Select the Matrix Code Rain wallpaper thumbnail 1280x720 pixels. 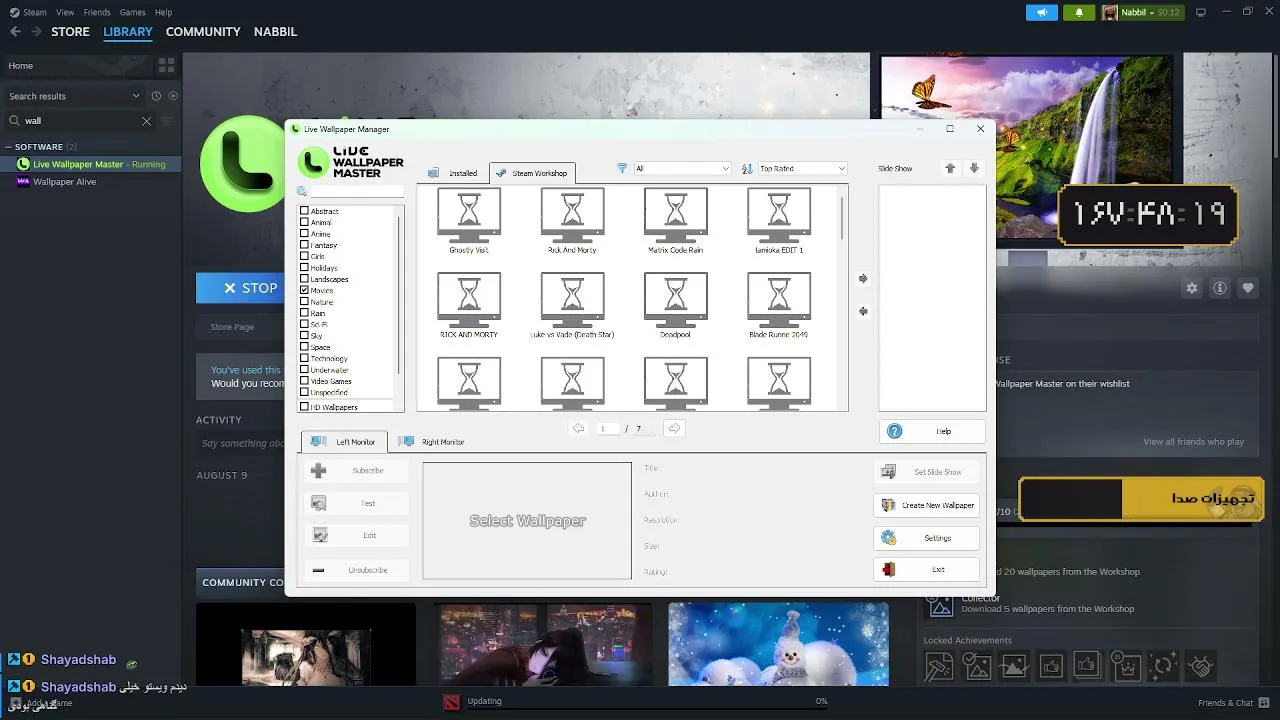click(x=675, y=221)
